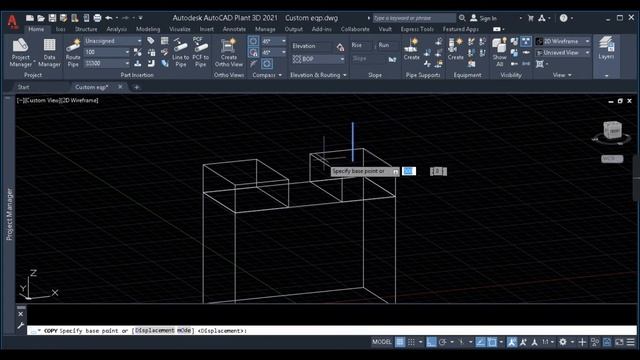The image size is (640, 360).
Task: Open the Layers panel
Action: pos(606,48)
